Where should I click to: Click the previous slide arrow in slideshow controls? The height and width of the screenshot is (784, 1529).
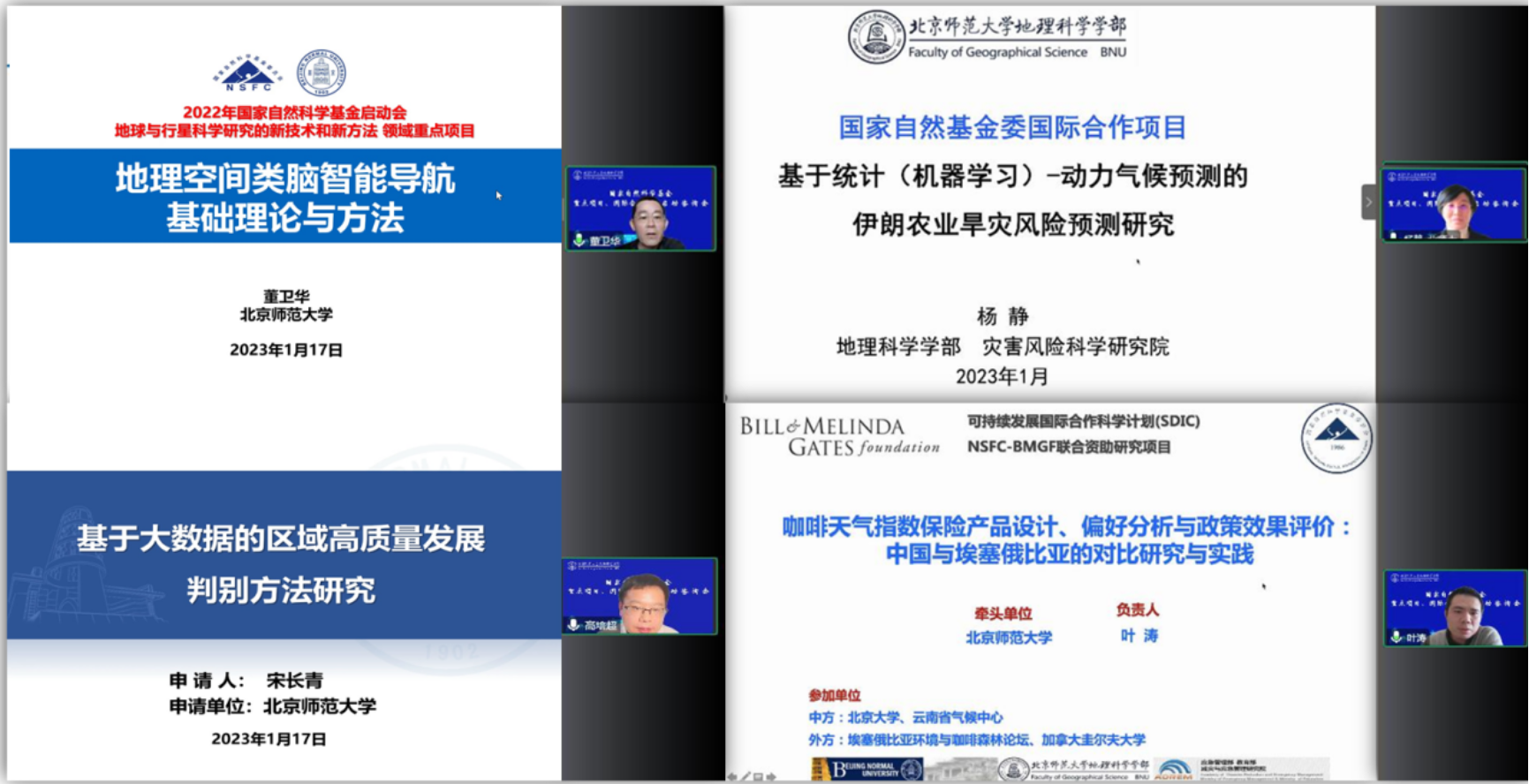point(732,777)
